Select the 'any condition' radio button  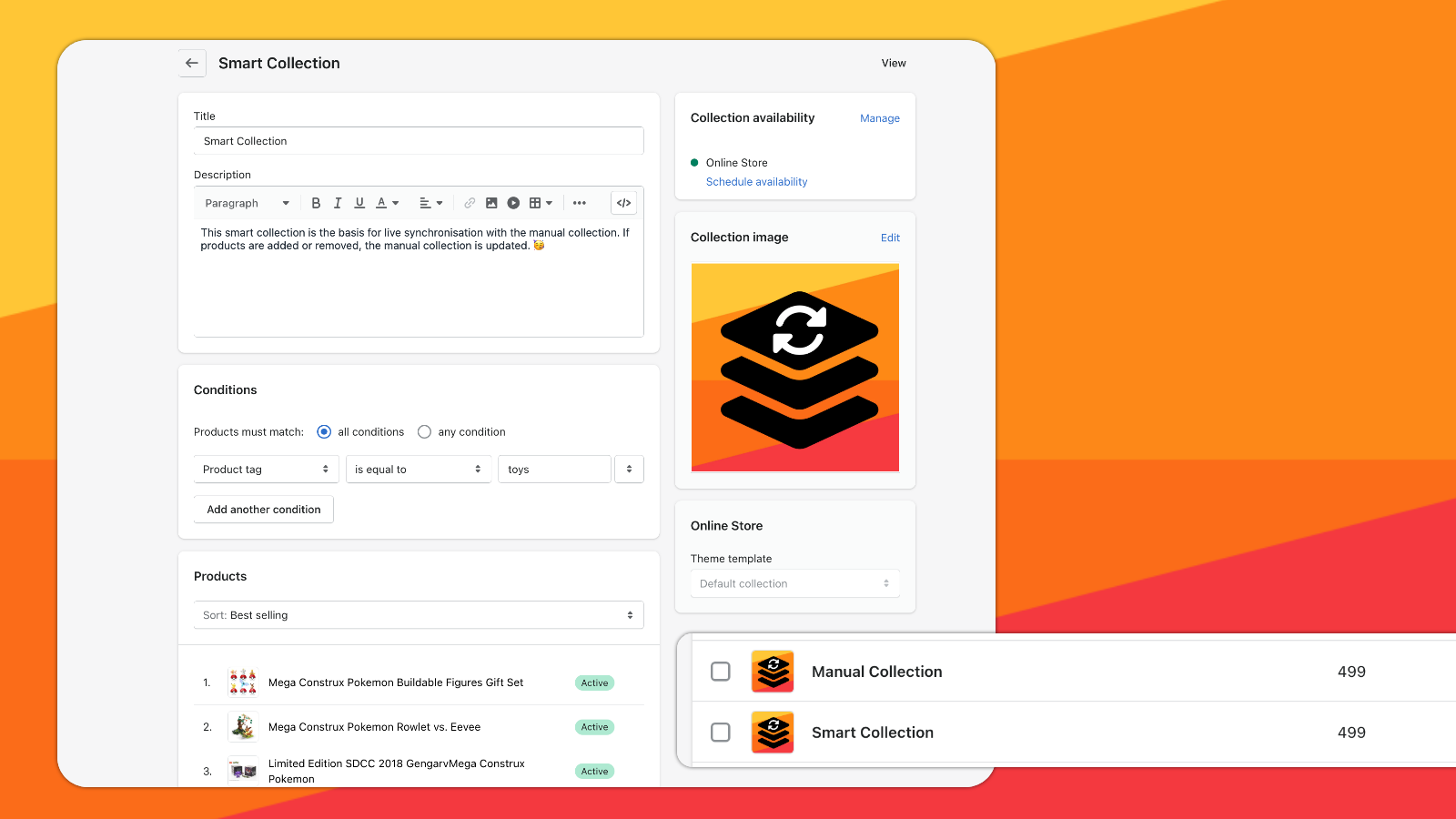tap(424, 432)
